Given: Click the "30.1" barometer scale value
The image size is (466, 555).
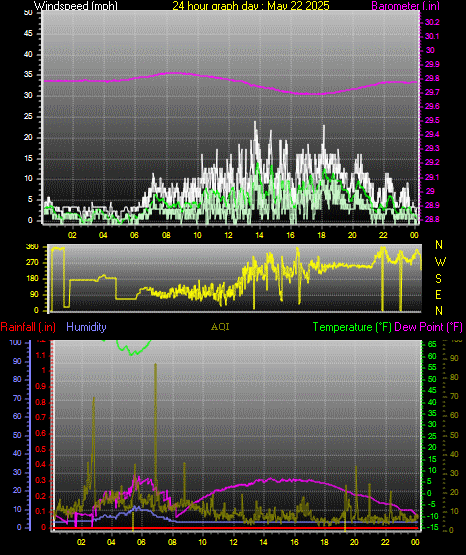Looking at the screenshot, I should tap(432, 36).
